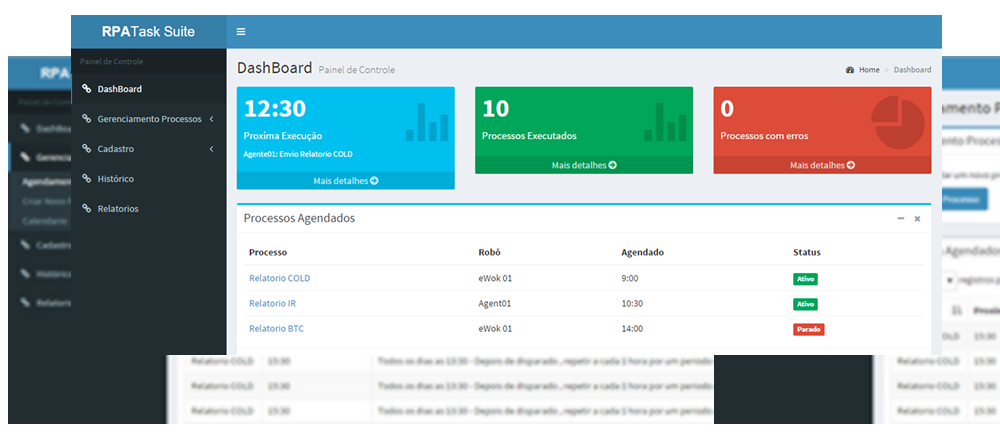Click the dashboard icon next to Home breadcrumb

(x=850, y=70)
